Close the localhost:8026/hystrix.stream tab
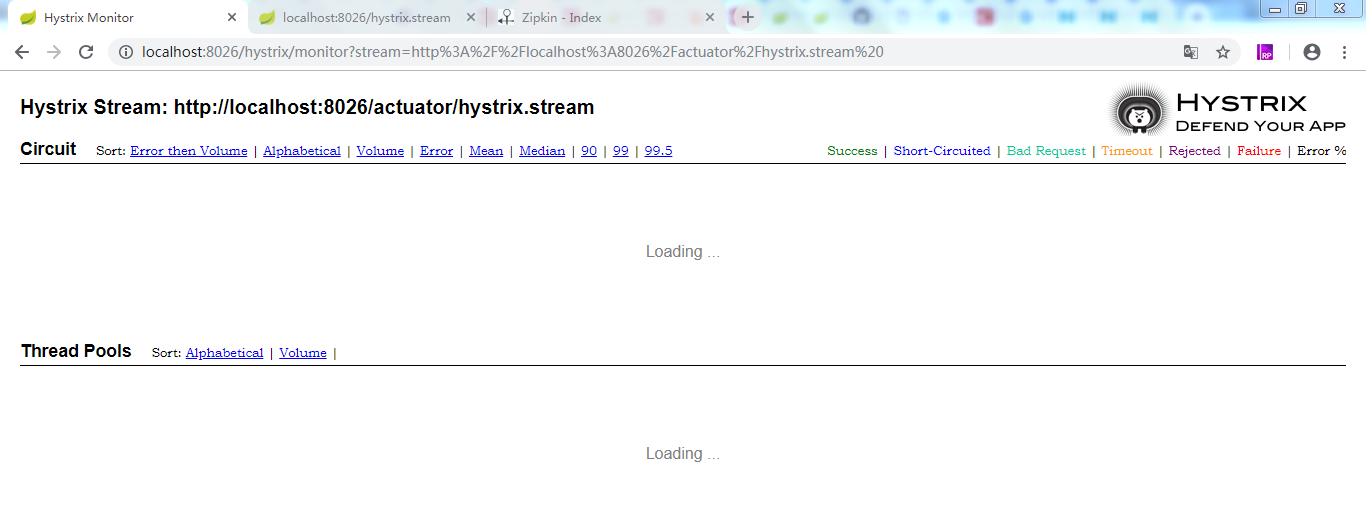 click(x=471, y=17)
